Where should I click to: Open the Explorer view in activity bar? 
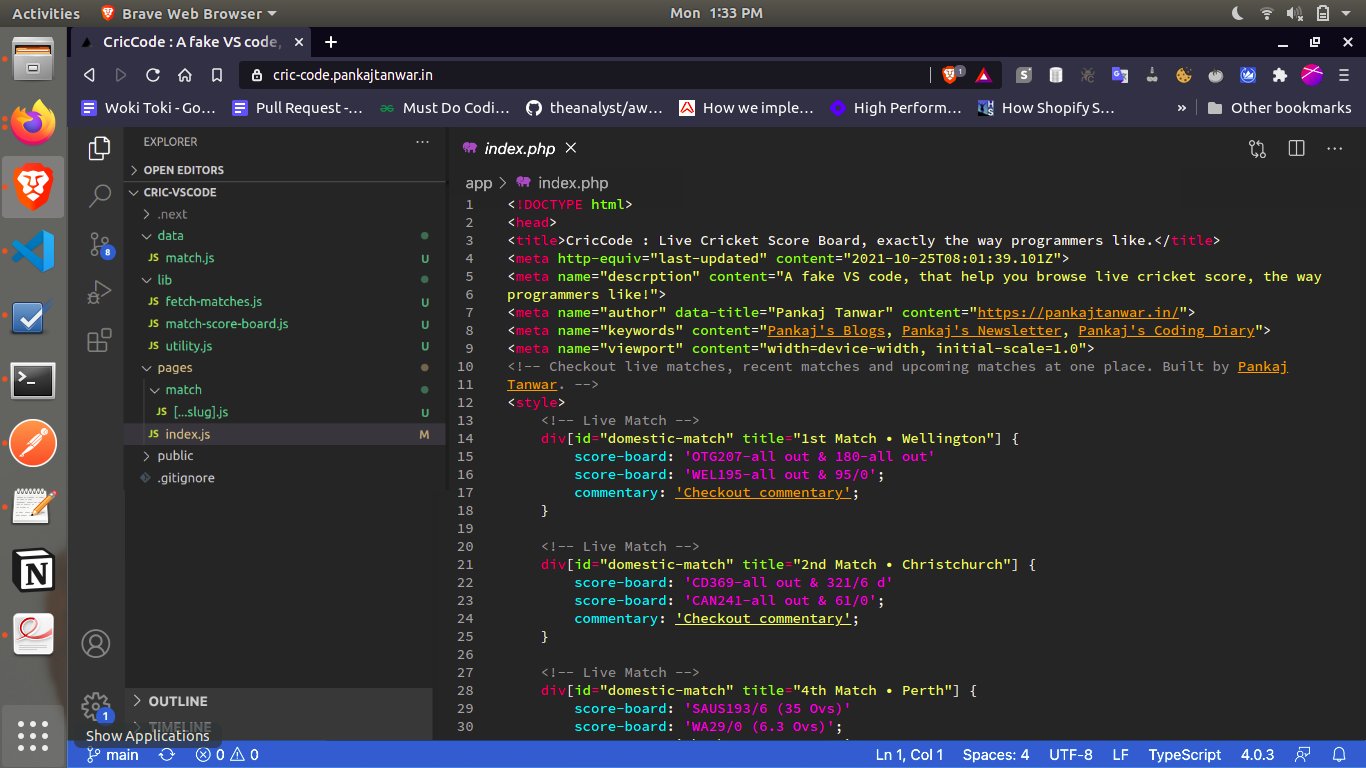click(99, 149)
